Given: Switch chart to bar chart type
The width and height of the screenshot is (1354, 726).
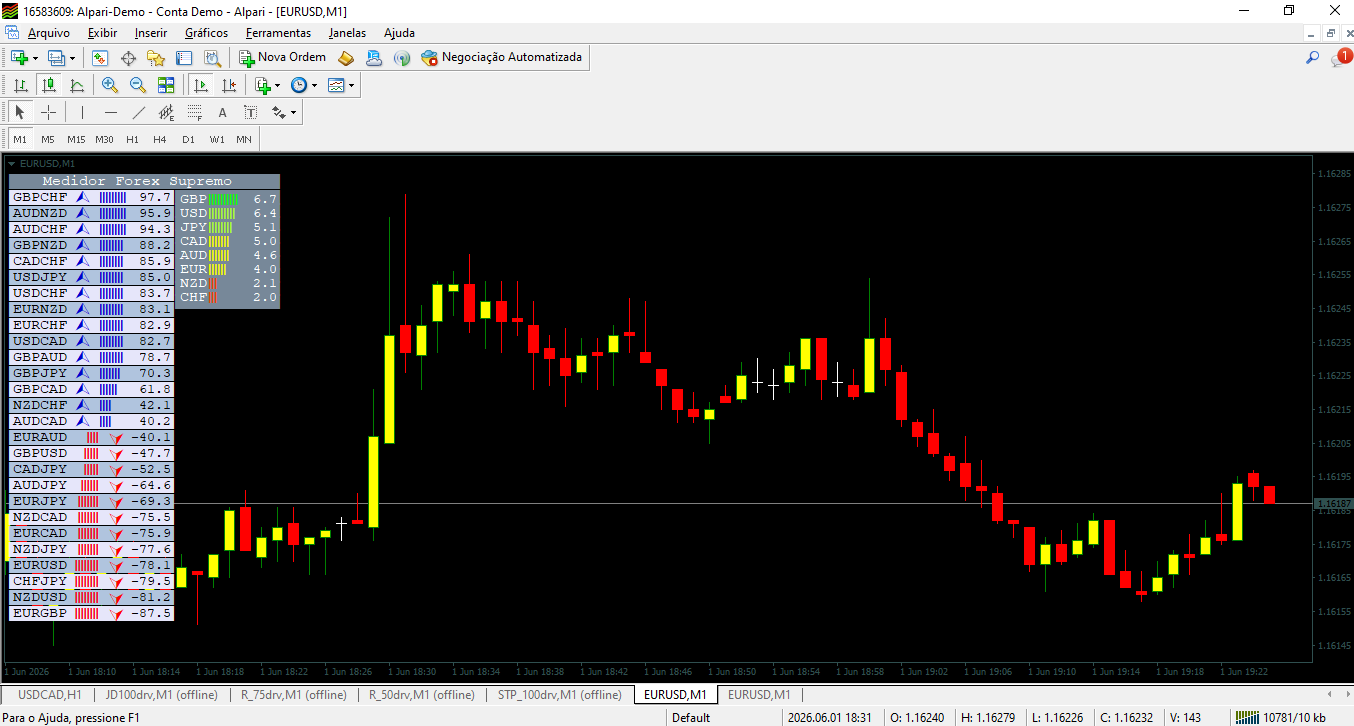Looking at the screenshot, I should 20,86.
